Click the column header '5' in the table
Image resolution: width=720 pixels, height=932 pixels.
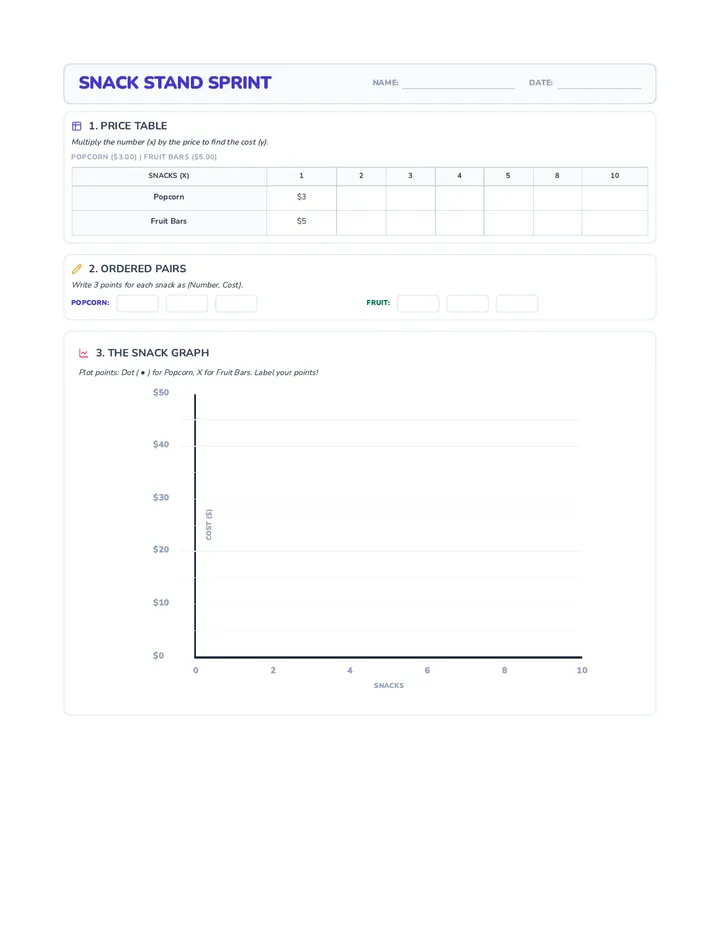(508, 176)
